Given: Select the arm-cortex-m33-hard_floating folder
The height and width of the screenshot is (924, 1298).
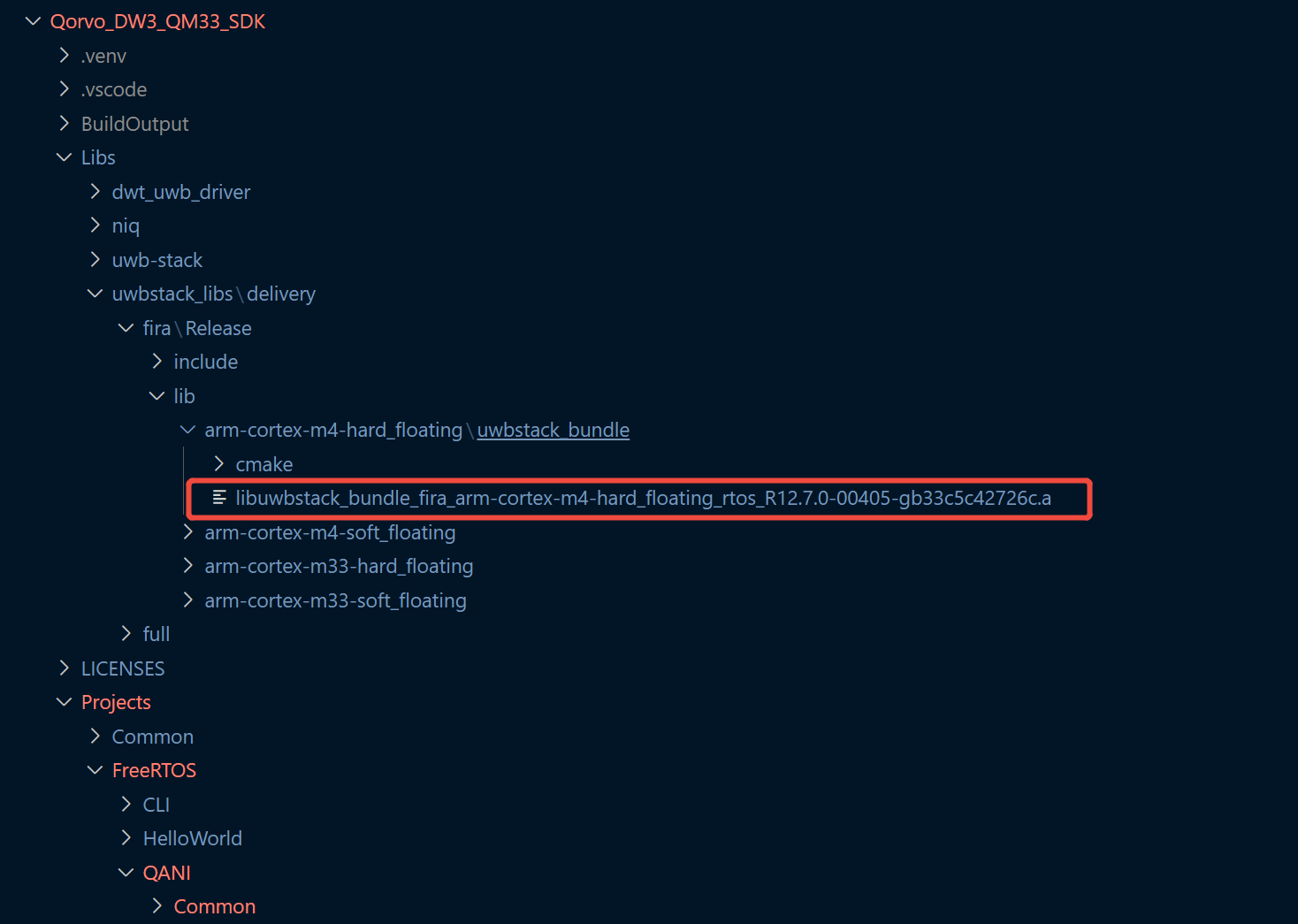Looking at the screenshot, I should coord(339,566).
